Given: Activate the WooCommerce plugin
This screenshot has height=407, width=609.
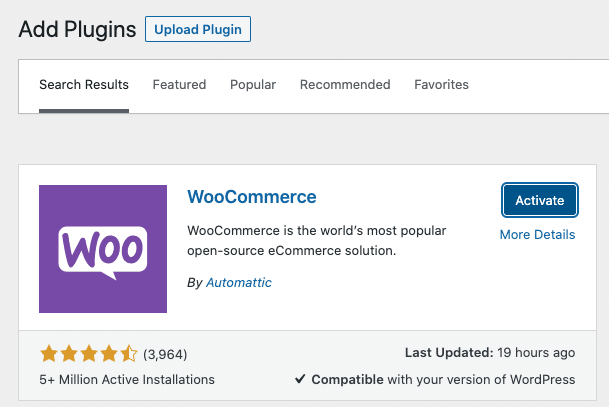Looking at the screenshot, I should [x=539, y=200].
